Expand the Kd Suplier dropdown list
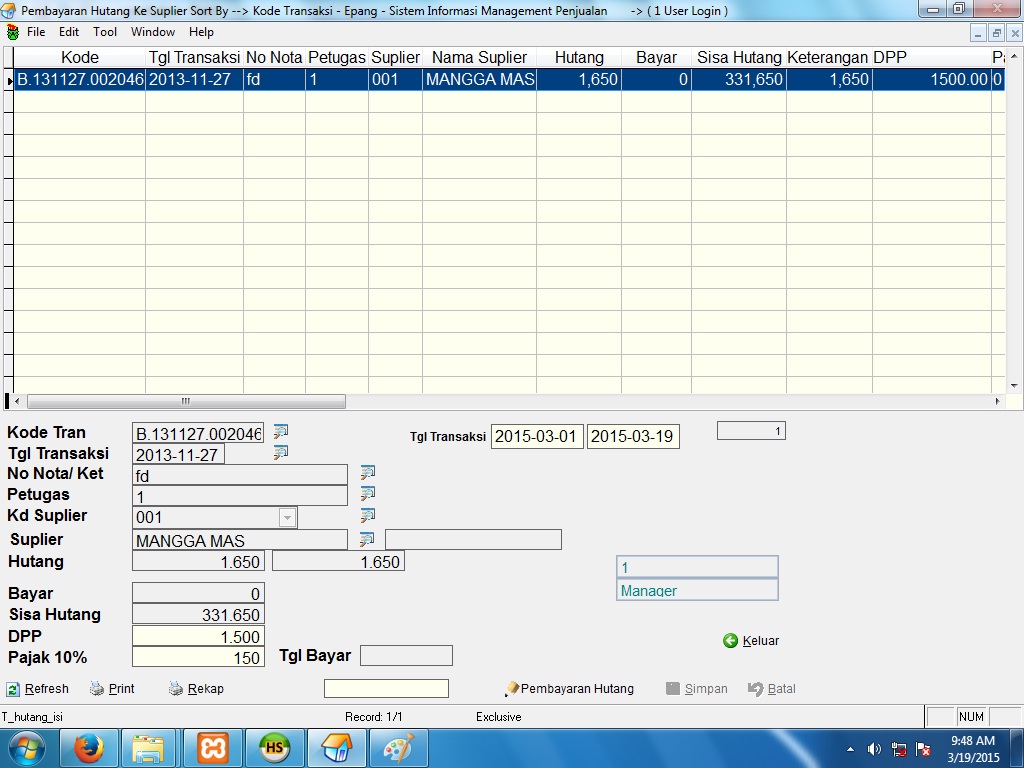Image resolution: width=1024 pixels, height=768 pixels. [287, 518]
